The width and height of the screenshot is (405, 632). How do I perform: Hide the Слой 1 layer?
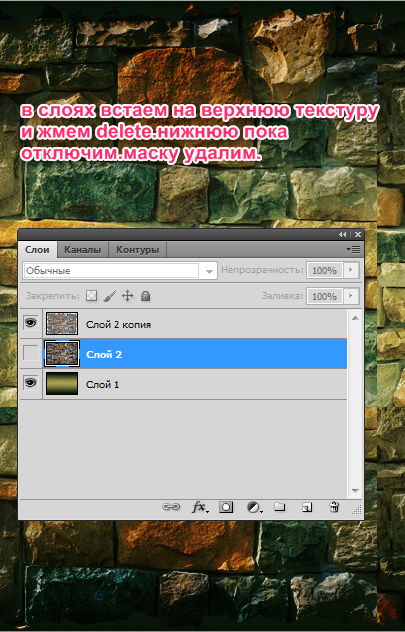pyautogui.click(x=31, y=383)
